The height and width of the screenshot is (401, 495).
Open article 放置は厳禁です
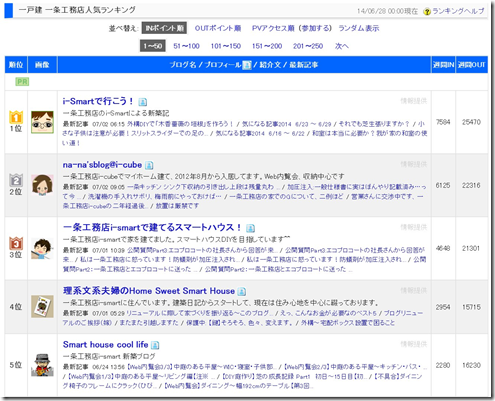tap(177, 206)
